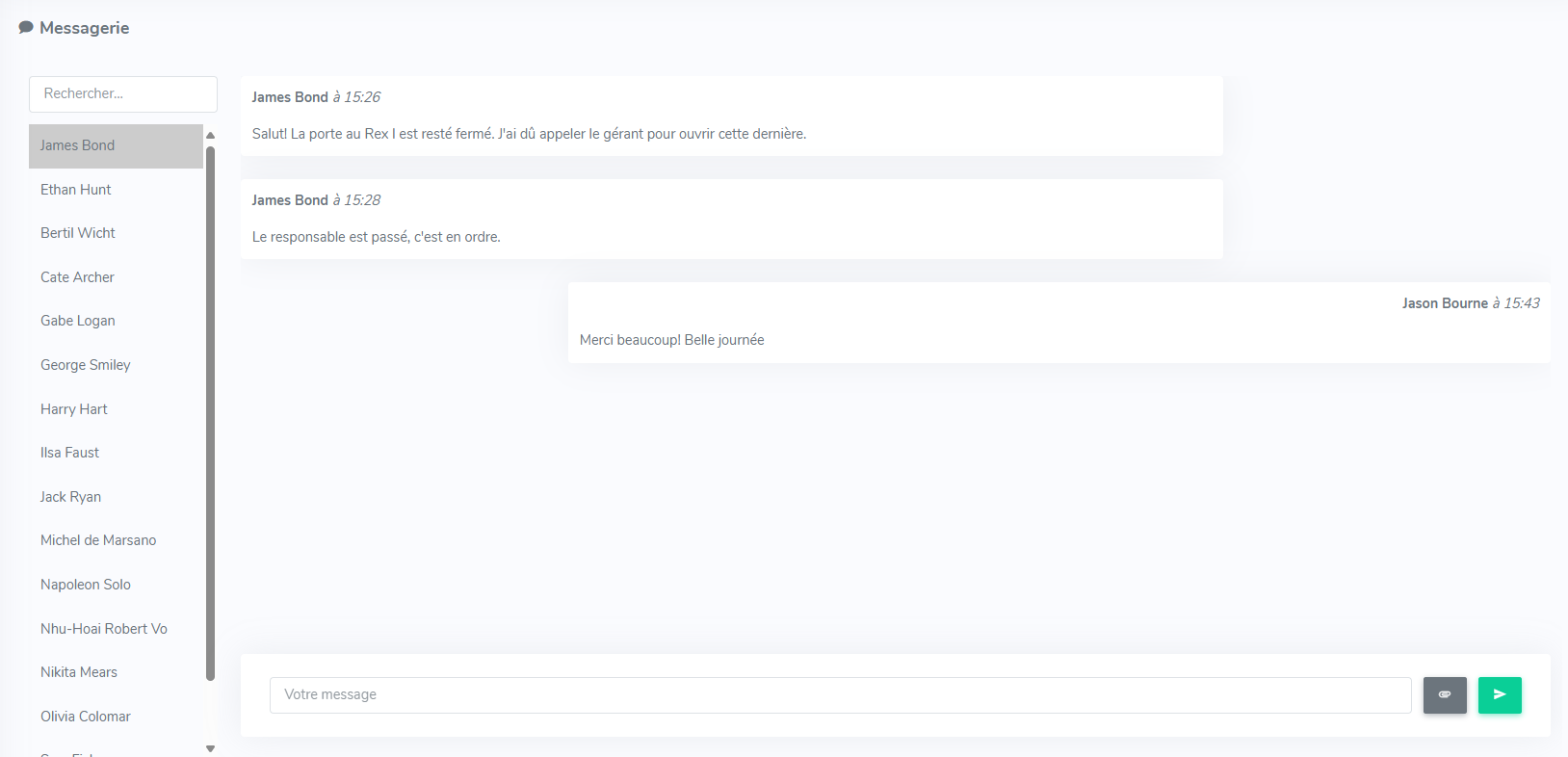
Task: Open Michel de Marsano's conversation
Action: (x=98, y=540)
